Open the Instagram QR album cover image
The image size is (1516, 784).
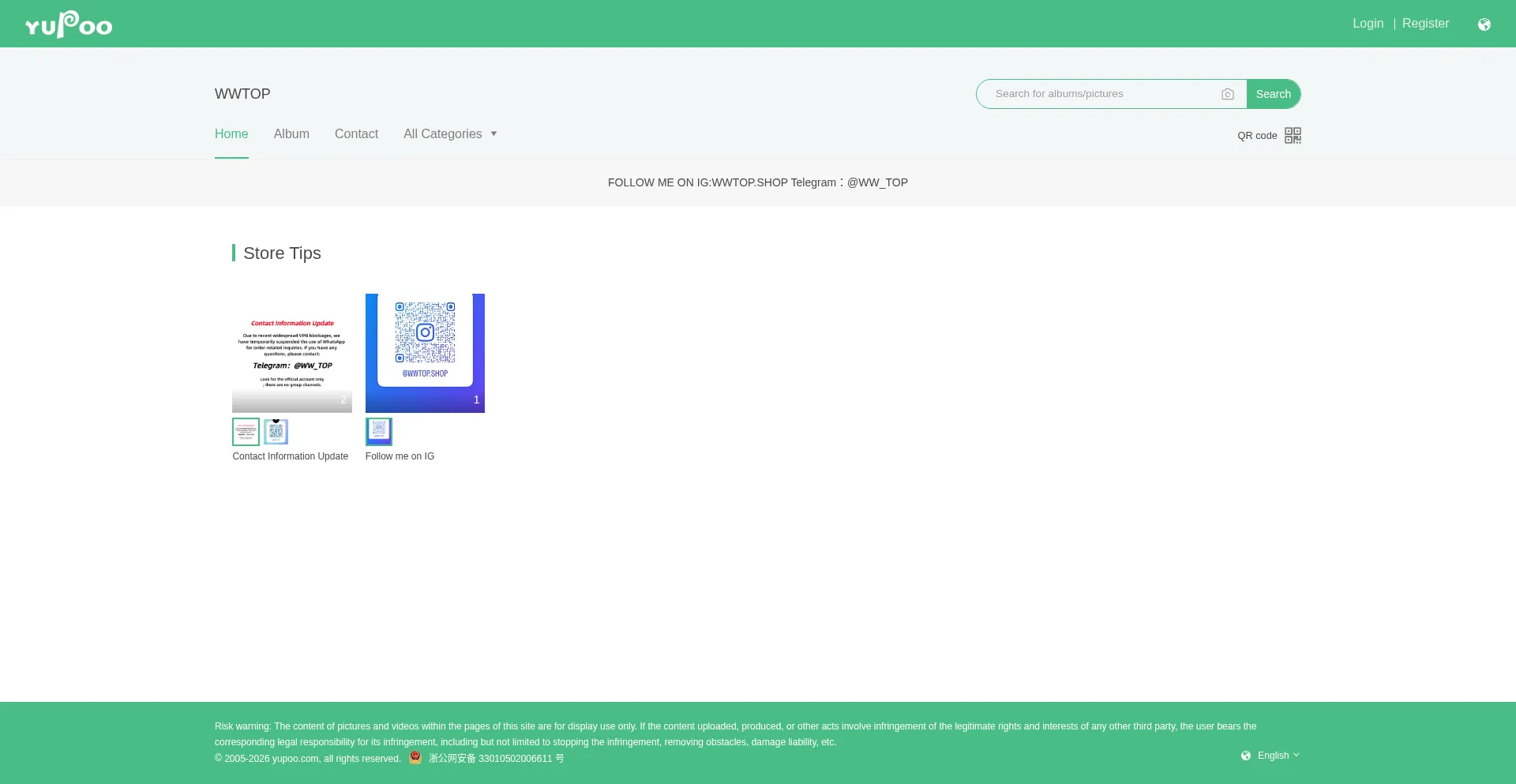[x=425, y=353]
